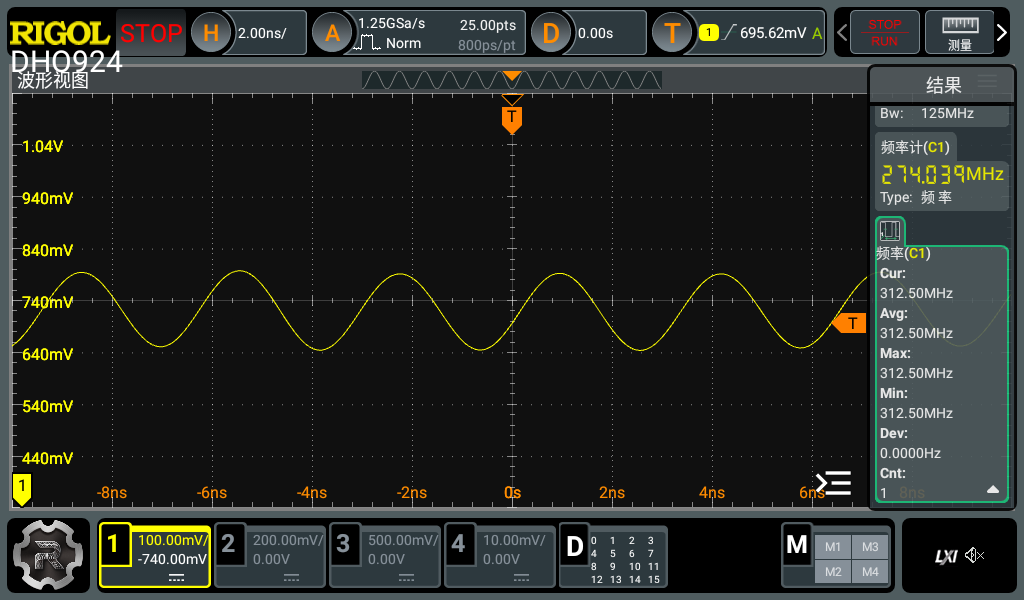
Task: Click the counter Type 频率 setting
Action: click(916, 197)
